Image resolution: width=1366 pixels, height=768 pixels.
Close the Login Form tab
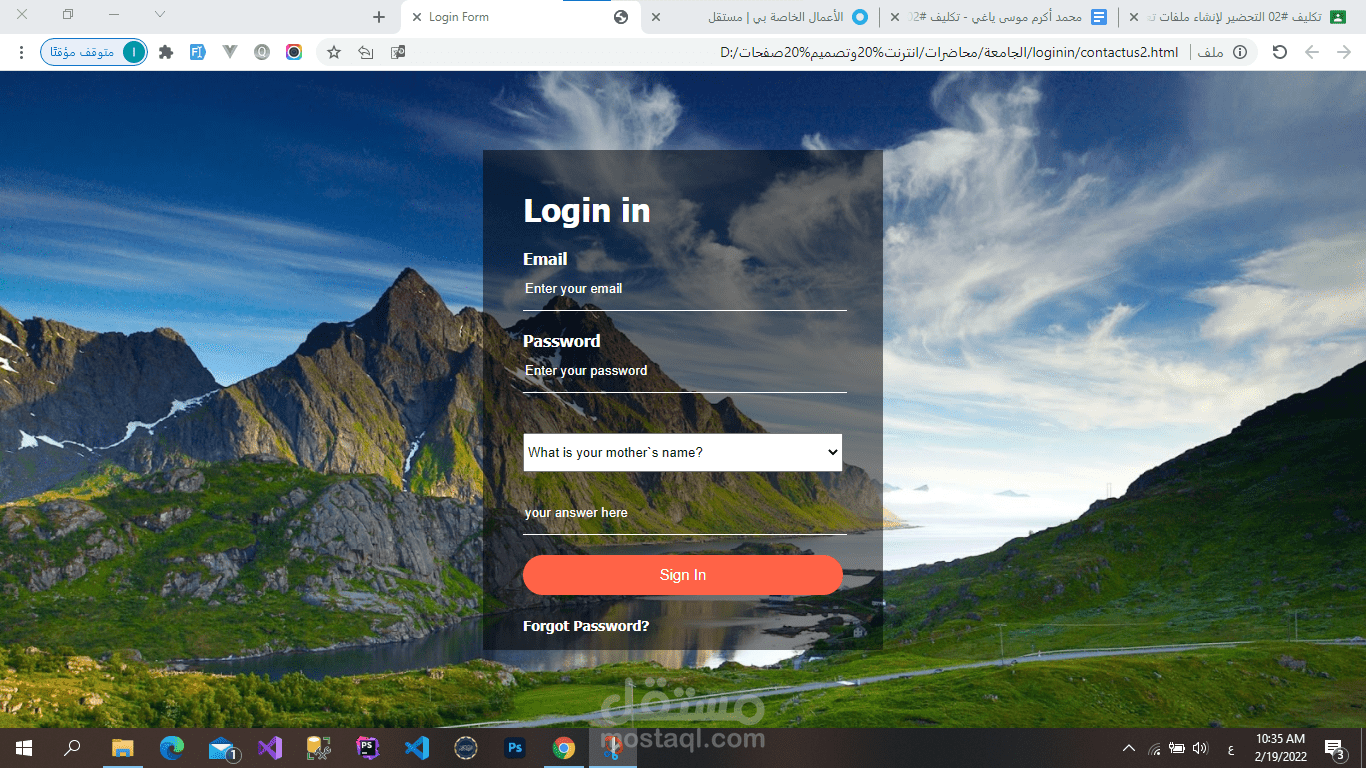(x=417, y=17)
